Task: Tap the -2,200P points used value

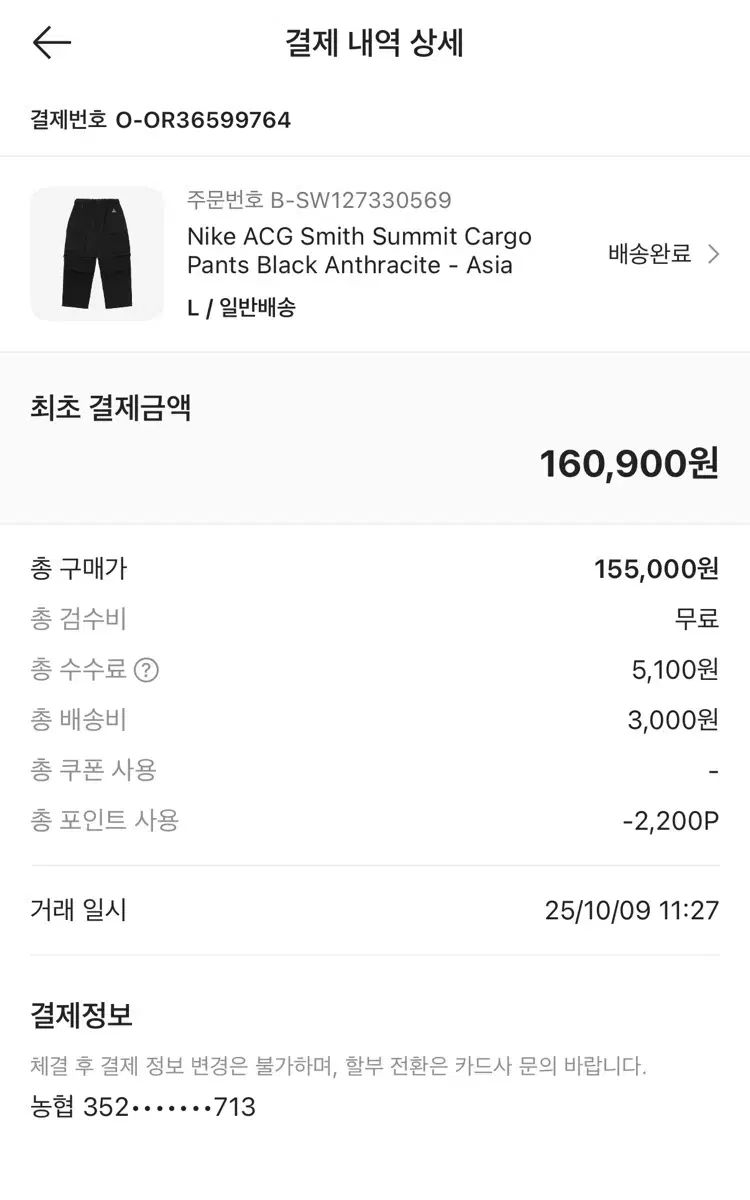Action: pyautogui.click(x=670, y=821)
